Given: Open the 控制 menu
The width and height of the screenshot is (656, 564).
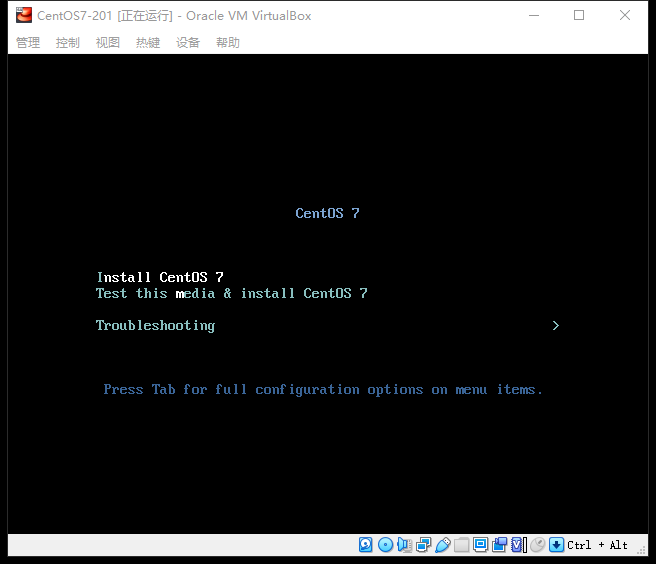Looking at the screenshot, I should tap(68, 42).
